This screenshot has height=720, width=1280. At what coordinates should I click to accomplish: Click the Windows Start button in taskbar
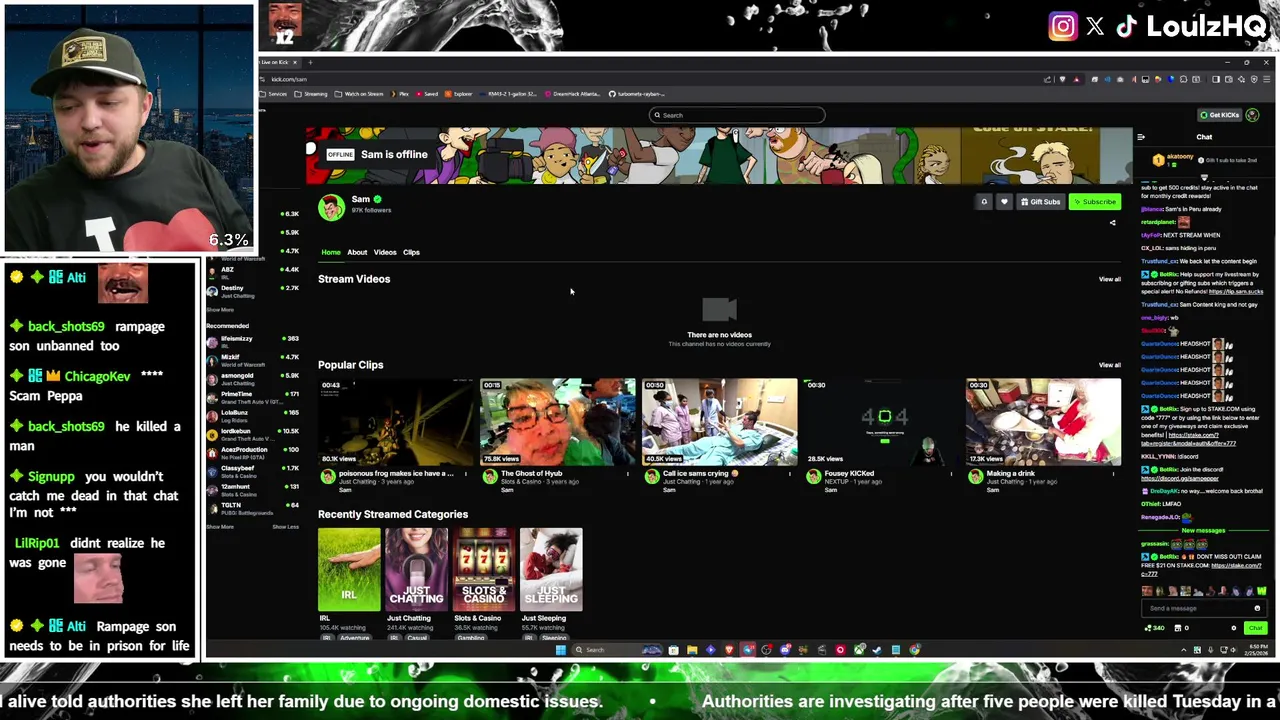pos(560,650)
